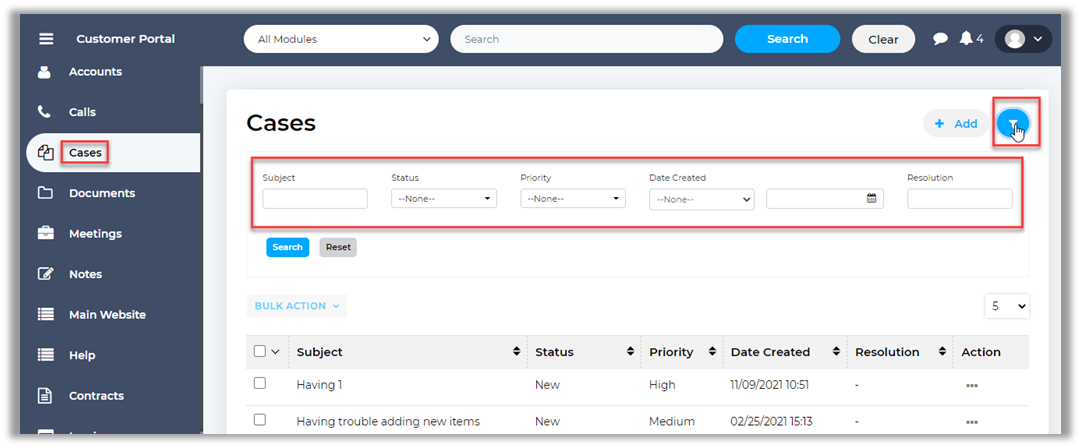Open actions ellipsis for Having 1 row
The image size is (1081, 448).
pyautogui.click(x=971, y=385)
